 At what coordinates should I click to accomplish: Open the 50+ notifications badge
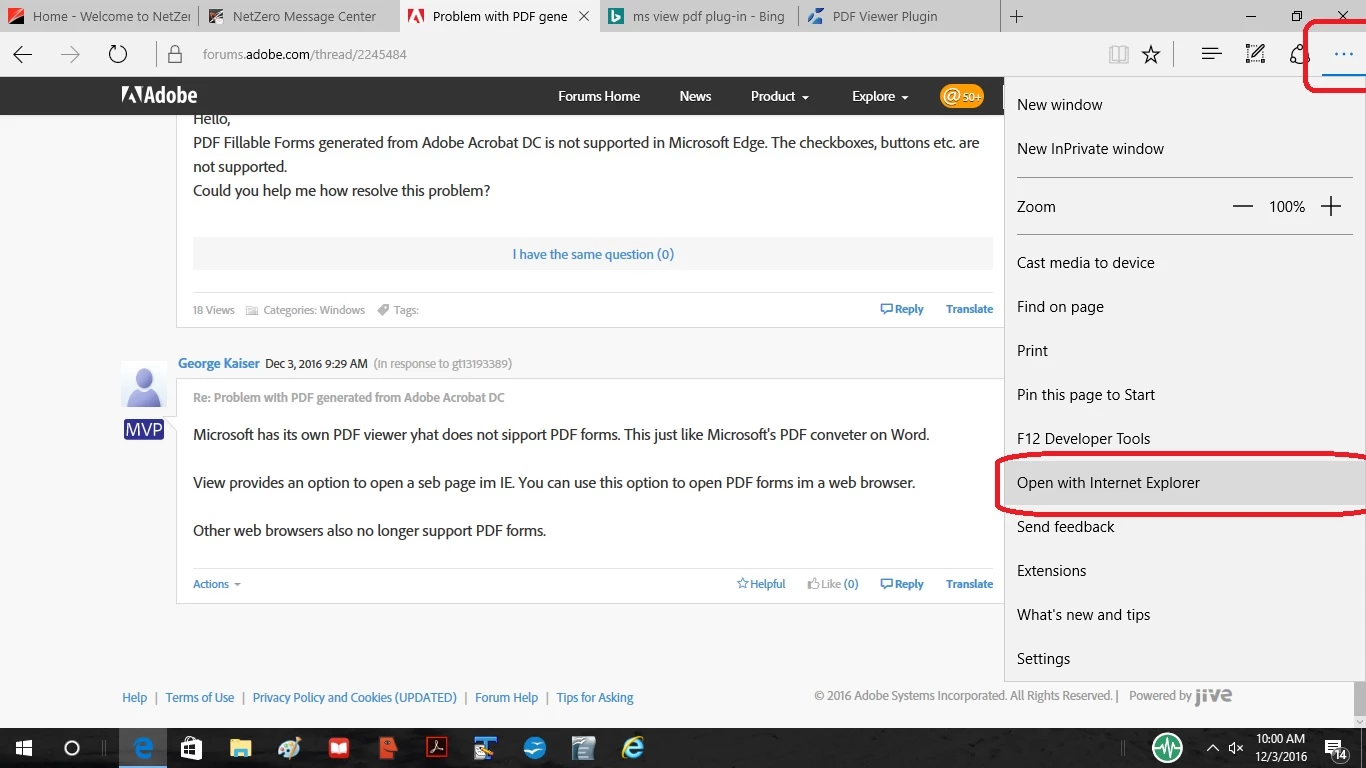click(961, 96)
